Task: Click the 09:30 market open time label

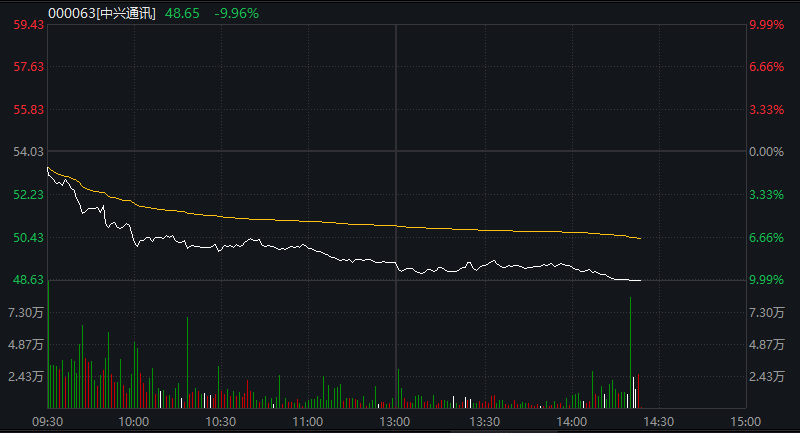Action: point(47,422)
